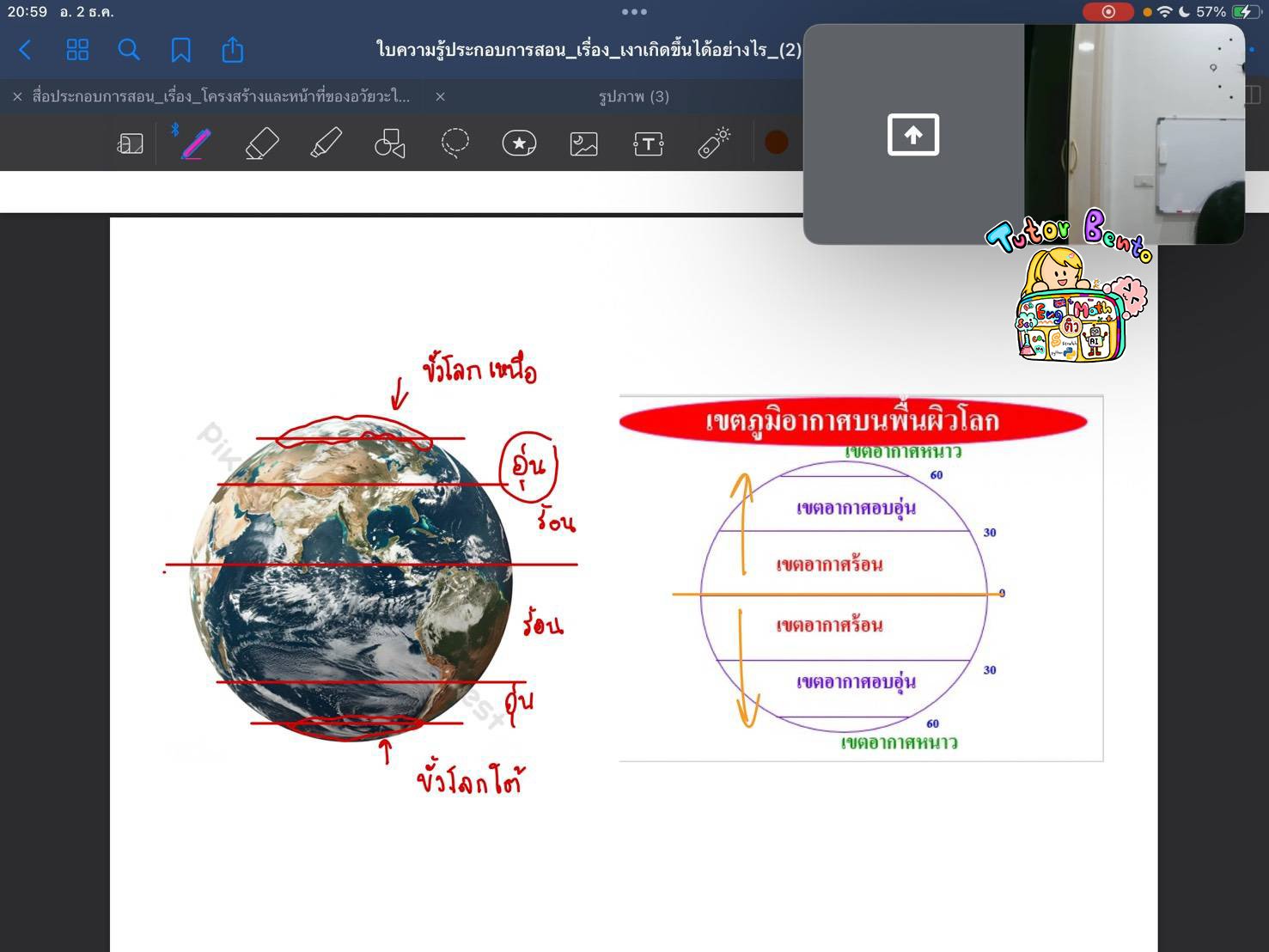Tap the upload button on the video overlay
1269x952 pixels.
(913, 134)
